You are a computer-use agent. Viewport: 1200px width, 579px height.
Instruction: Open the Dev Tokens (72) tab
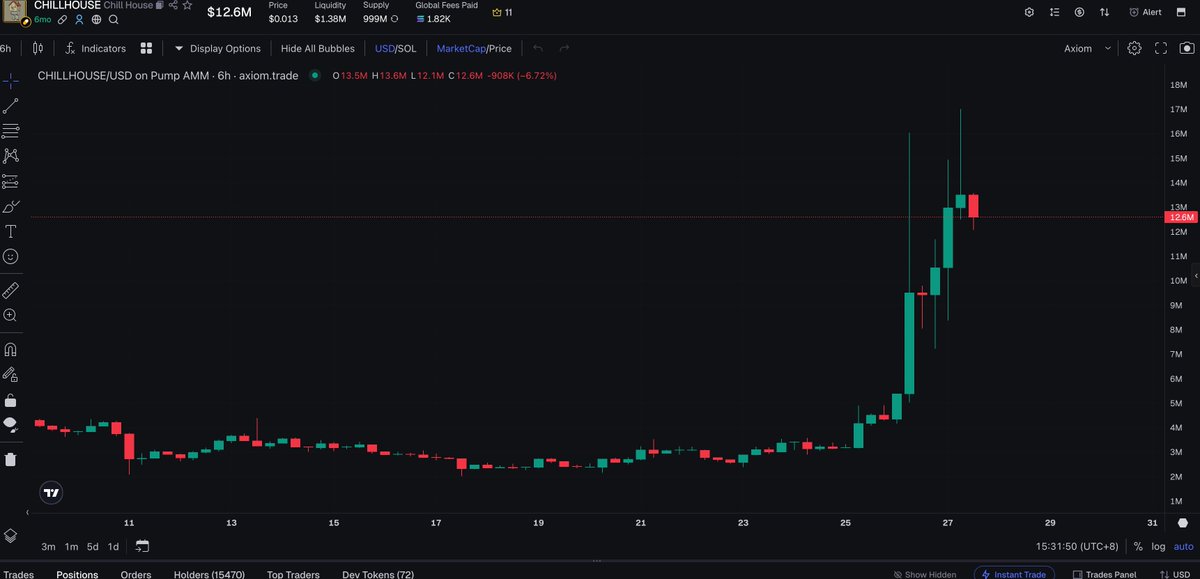click(x=378, y=574)
